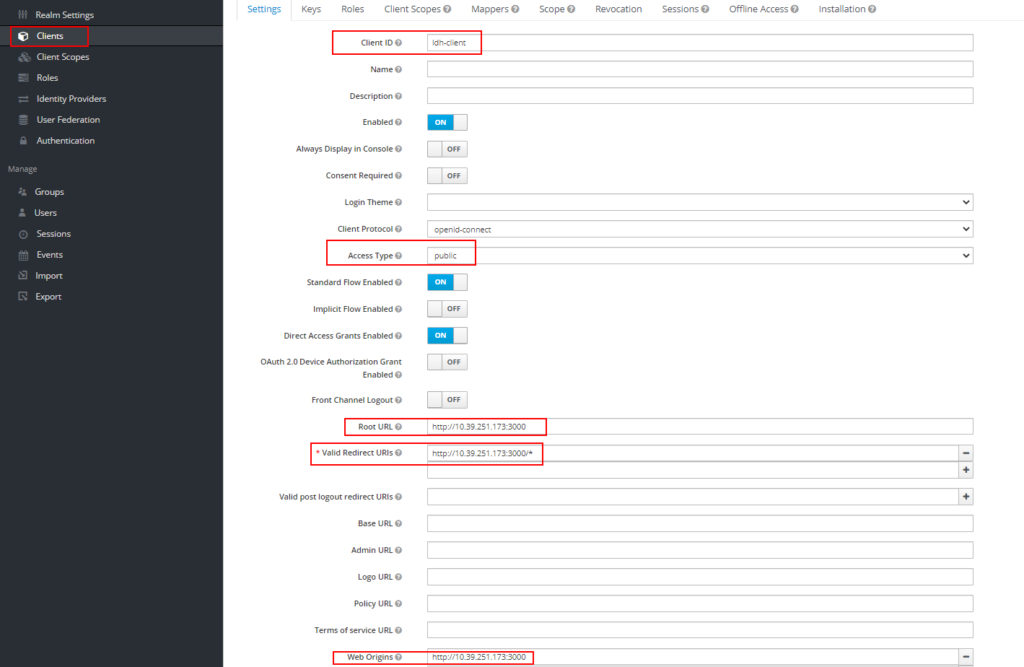This screenshot has height=667, width=1024.
Task: Open the Authentication section
Action: coord(66,140)
